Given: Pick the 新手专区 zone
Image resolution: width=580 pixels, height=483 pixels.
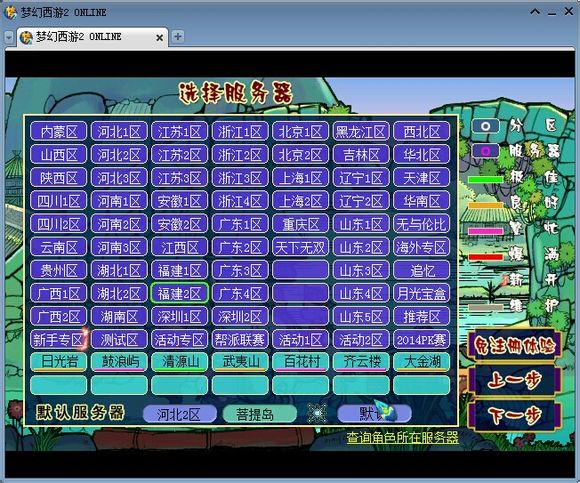Looking at the screenshot, I should (x=58, y=340).
